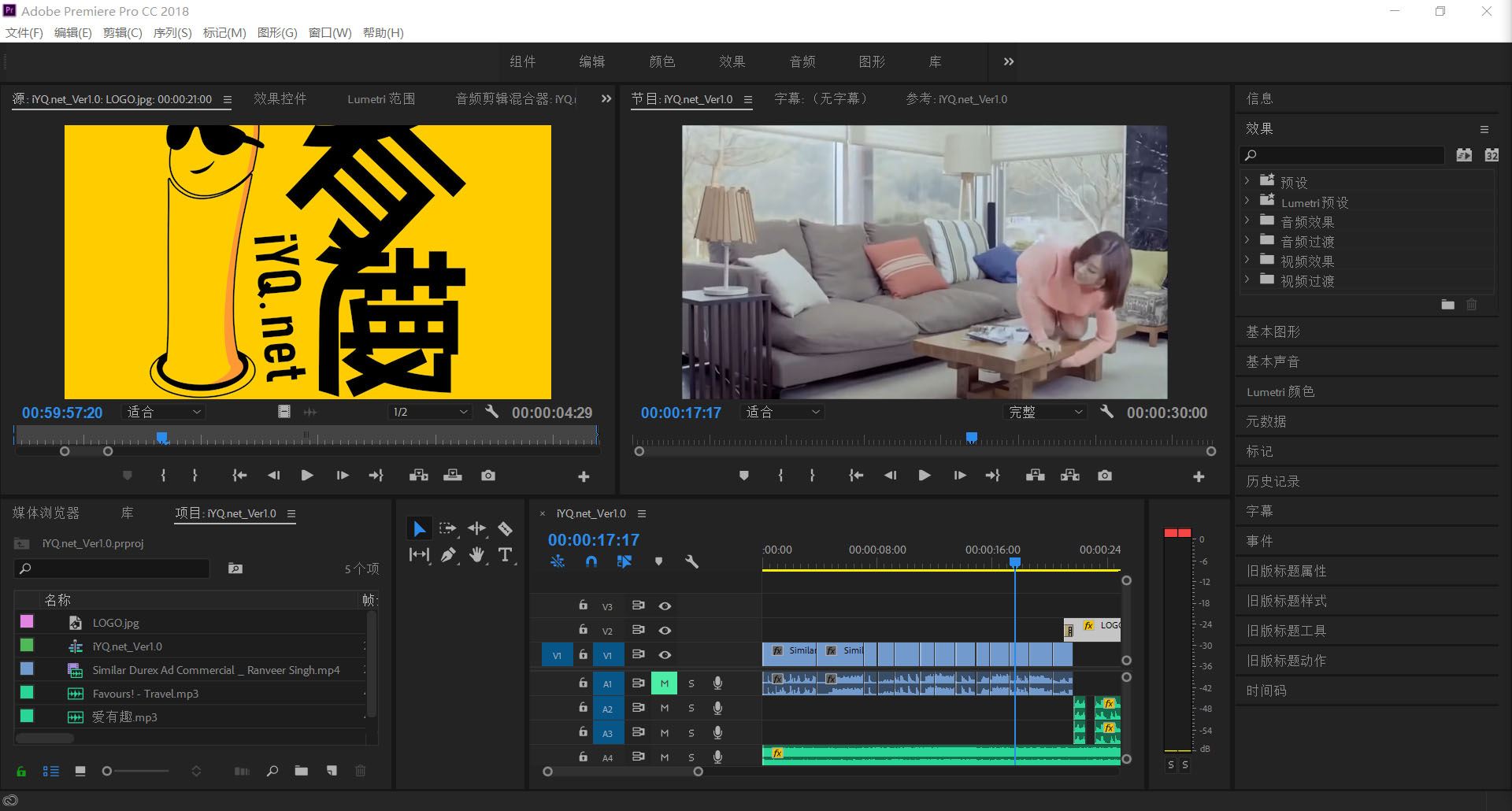Toggle V2 track output eye
The image size is (1512, 811).
665,630
